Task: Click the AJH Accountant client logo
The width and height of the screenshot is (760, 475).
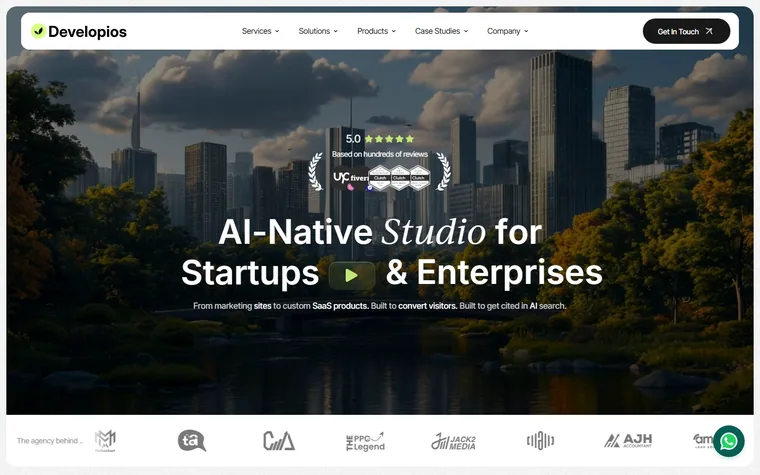Action: 628,441
